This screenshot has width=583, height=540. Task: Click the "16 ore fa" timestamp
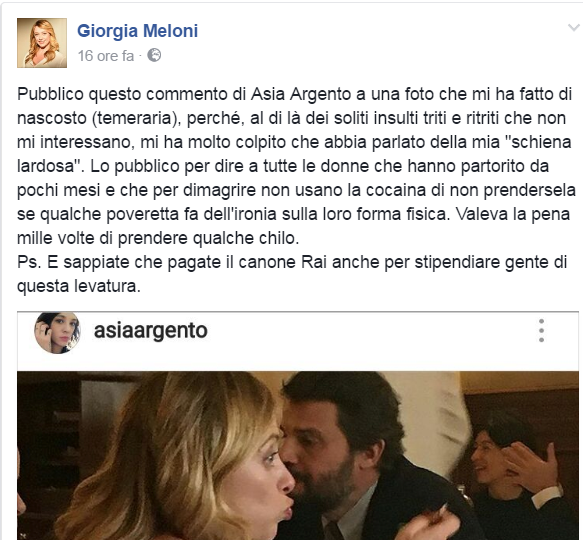pyautogui.click(x=106, y=56)
